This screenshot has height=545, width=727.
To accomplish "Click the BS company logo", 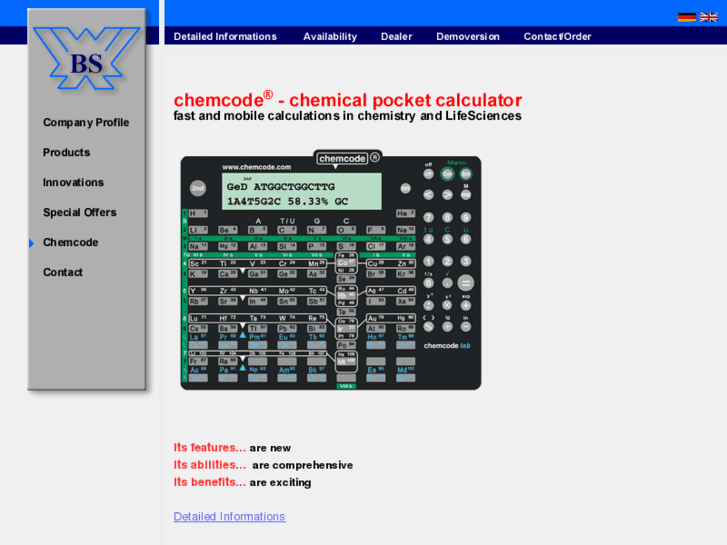I will [86, 58].
